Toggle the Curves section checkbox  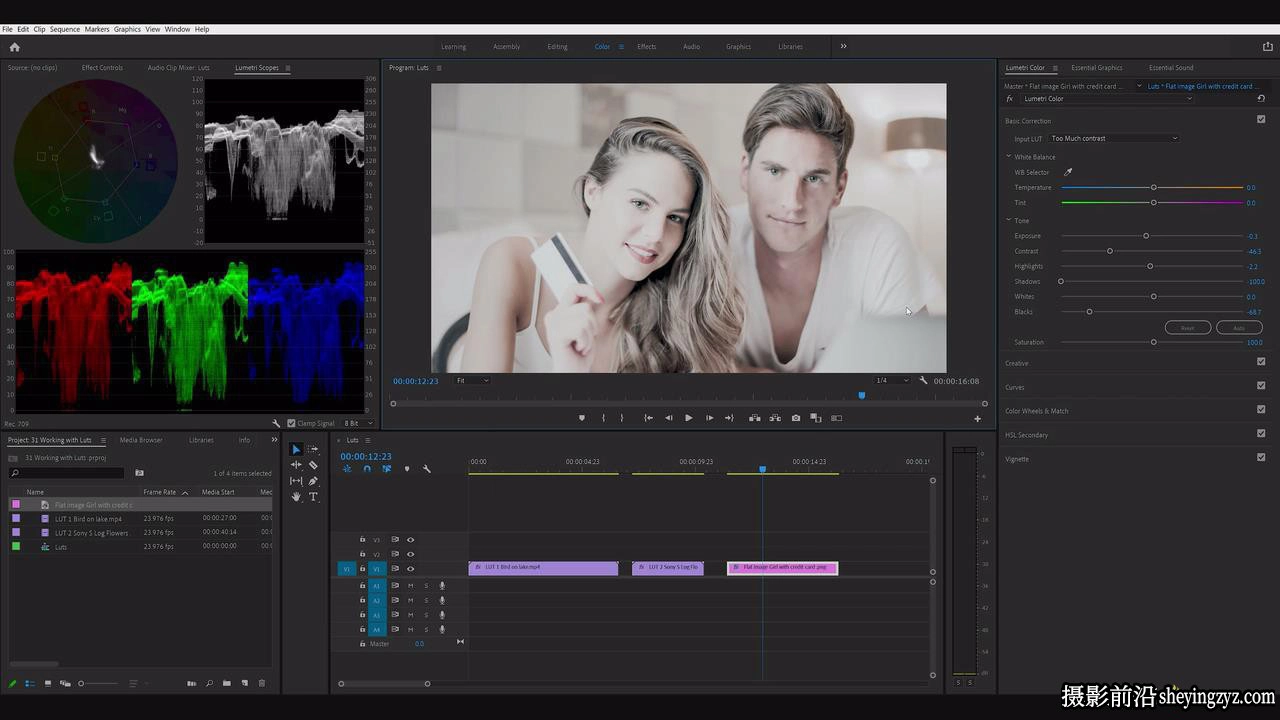coord(1261,385)
